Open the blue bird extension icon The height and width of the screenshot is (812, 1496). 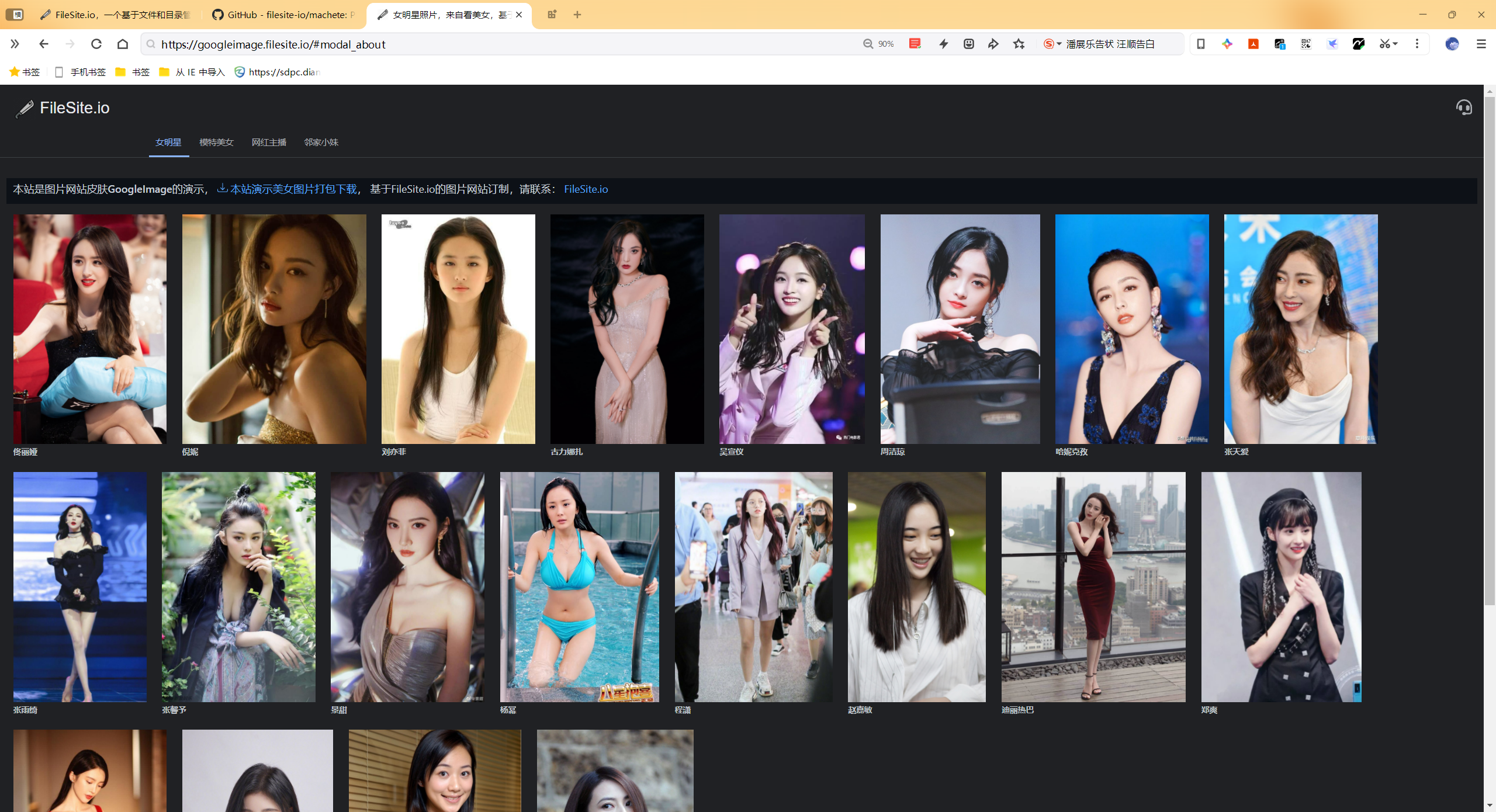click(1332, 44)
